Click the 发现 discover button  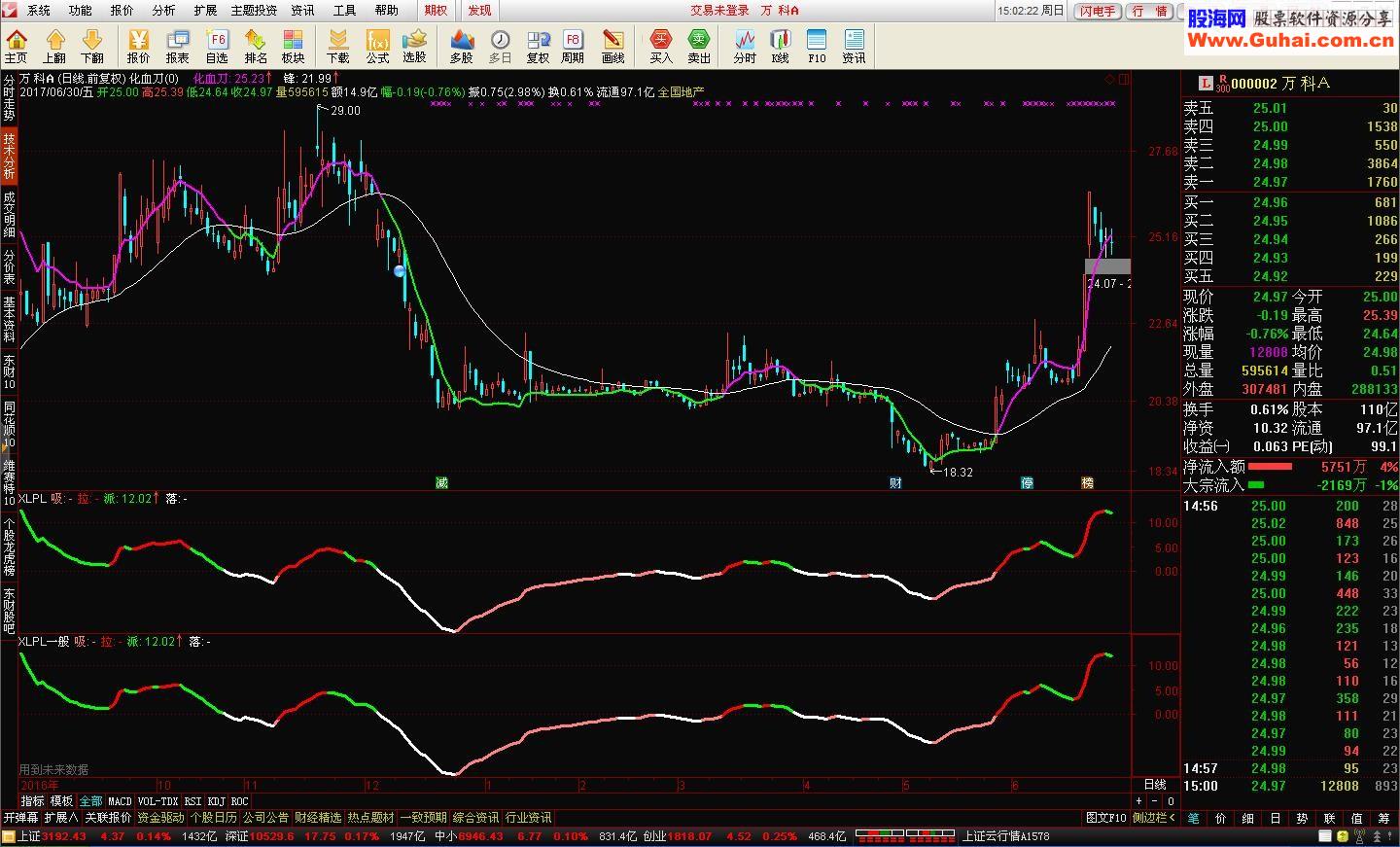[x=479, y=10]
